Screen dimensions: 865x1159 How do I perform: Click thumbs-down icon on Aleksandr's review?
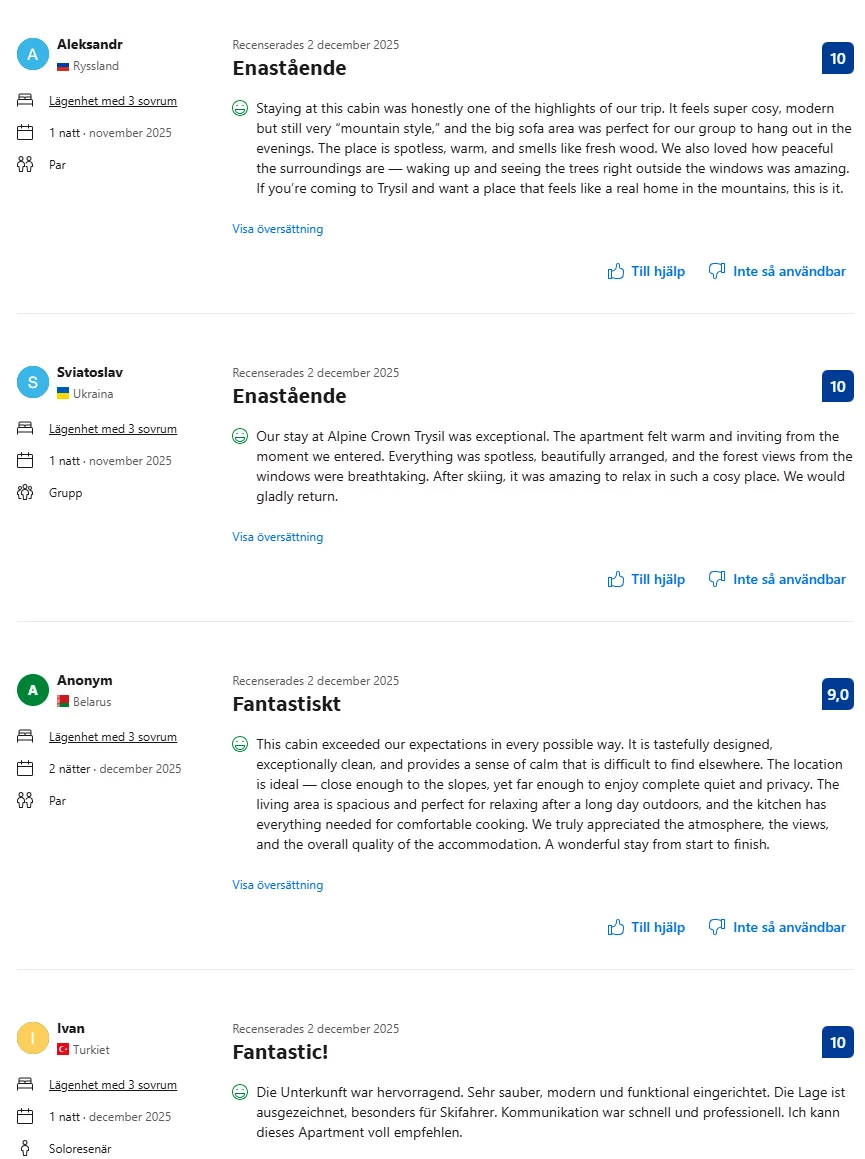pos(716,271)
